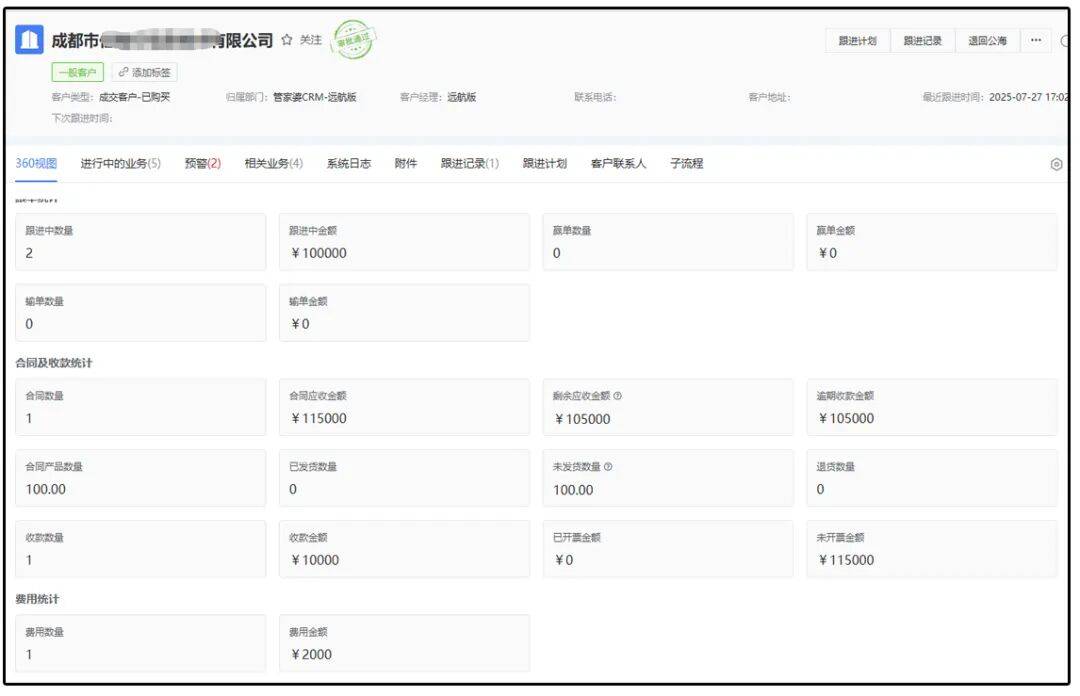
Task: Click the 输单金额 card
Action: pyautogui.click(x=404, y=313)
